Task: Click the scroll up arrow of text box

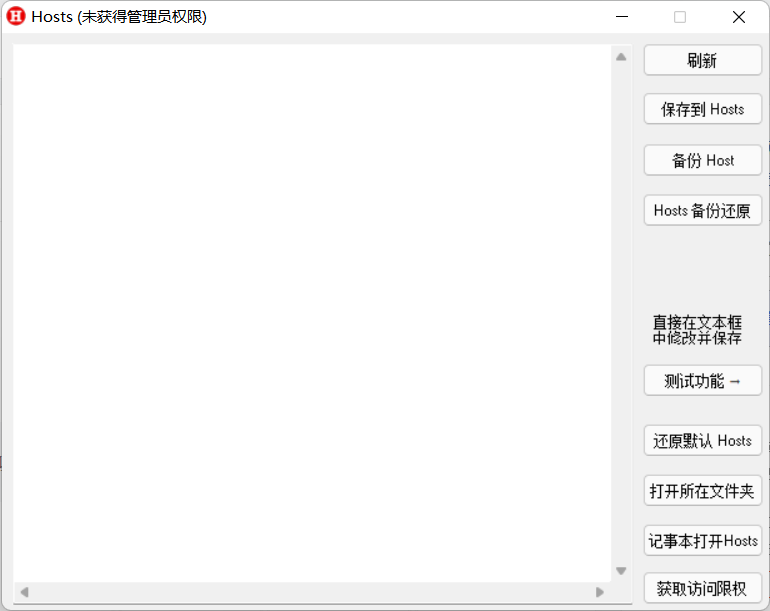Action: pos(621,57)
